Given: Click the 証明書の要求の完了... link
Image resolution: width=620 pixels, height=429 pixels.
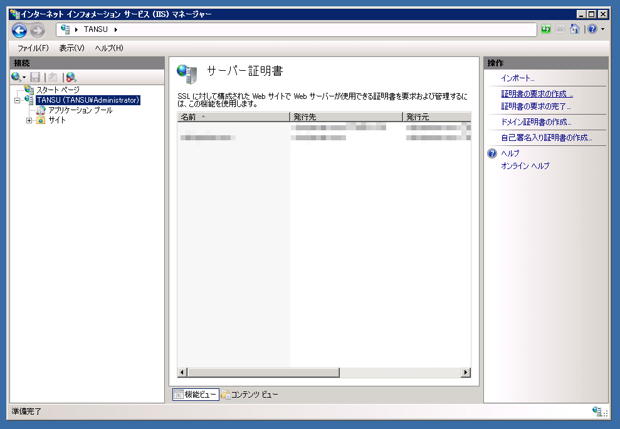Looking at the screenshot, I should (536, 106).
